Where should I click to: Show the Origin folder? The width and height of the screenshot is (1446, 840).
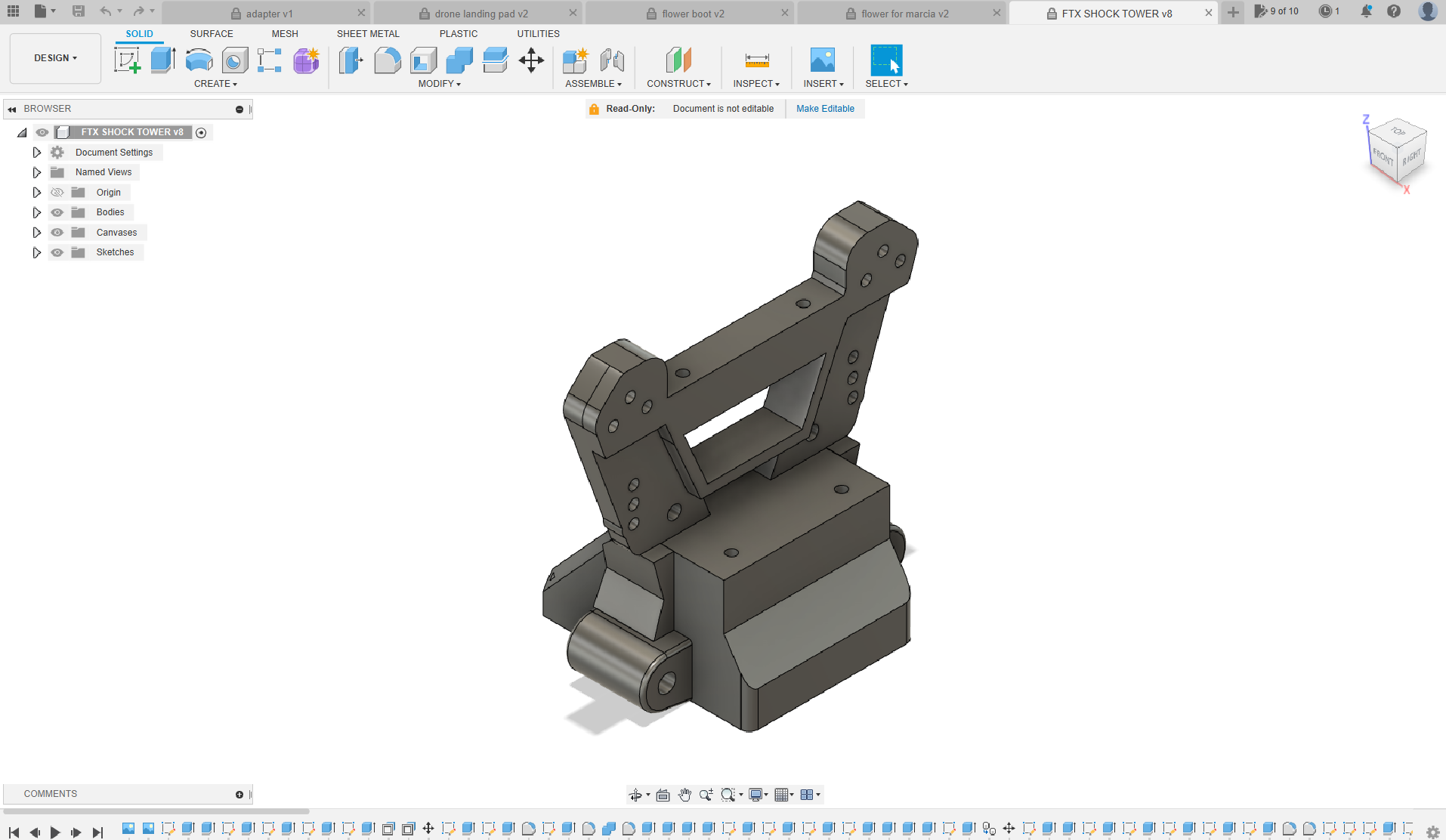[x=57, y=193]
